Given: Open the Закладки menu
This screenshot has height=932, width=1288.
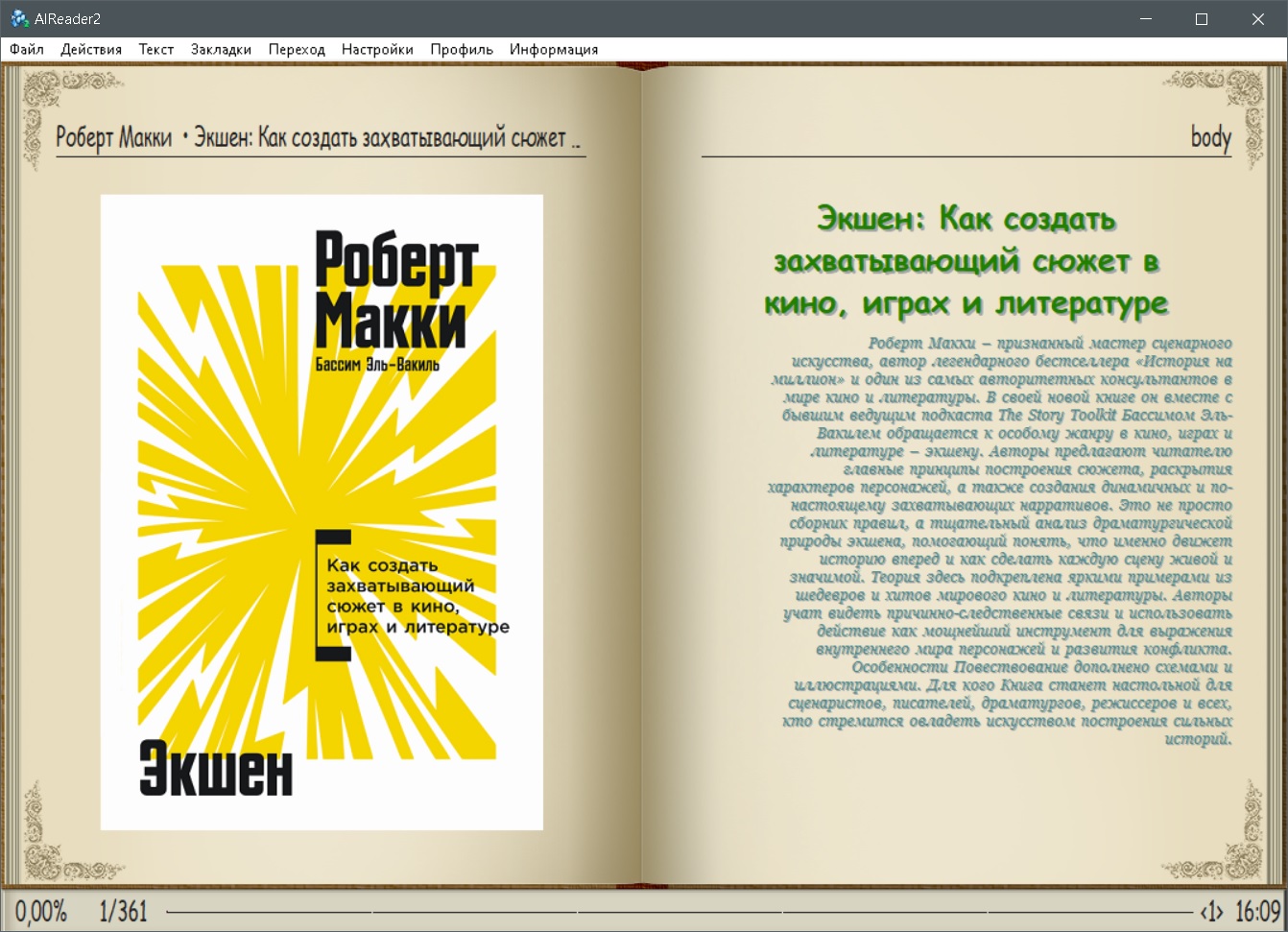Looking at the screenshot, I should pyautogui.click(x=221, y=49).
